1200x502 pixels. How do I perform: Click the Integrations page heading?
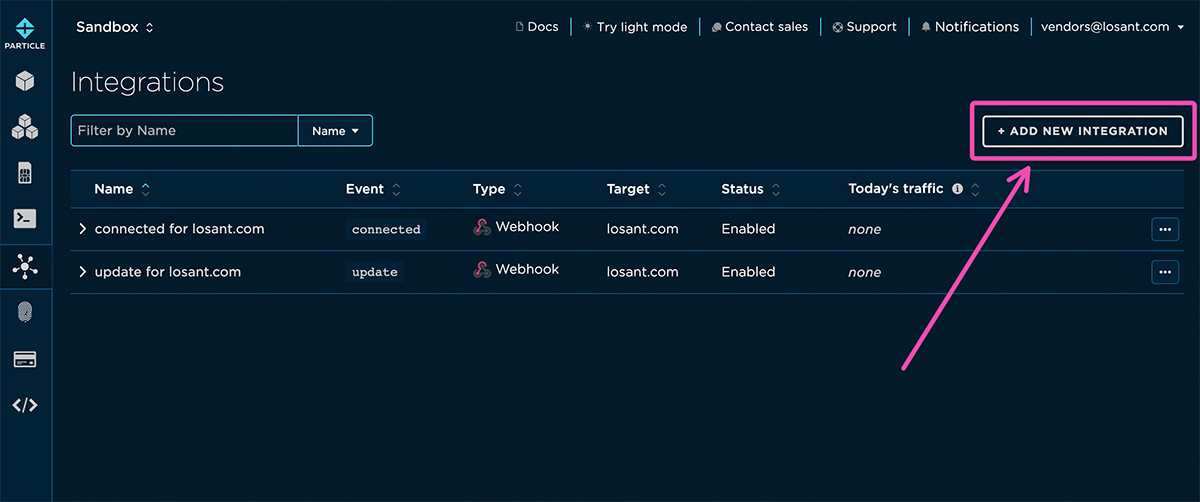point(147,82)
